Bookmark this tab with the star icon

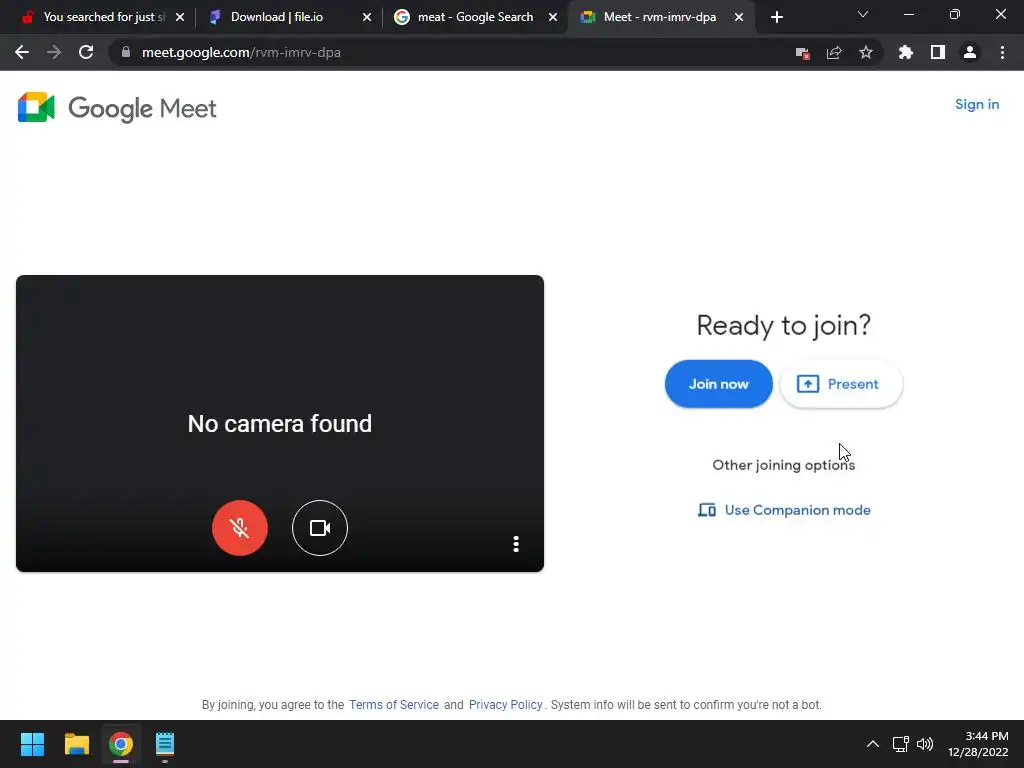(x=866, y=52)
